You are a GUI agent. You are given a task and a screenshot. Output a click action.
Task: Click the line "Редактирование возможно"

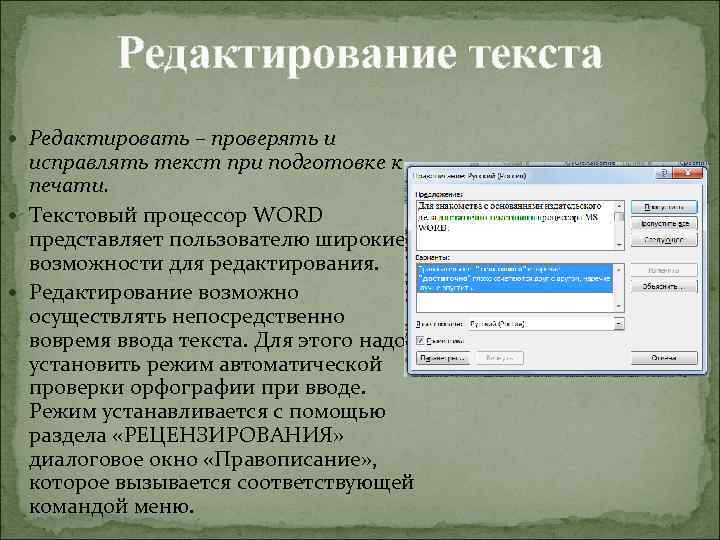click(164, 292)
